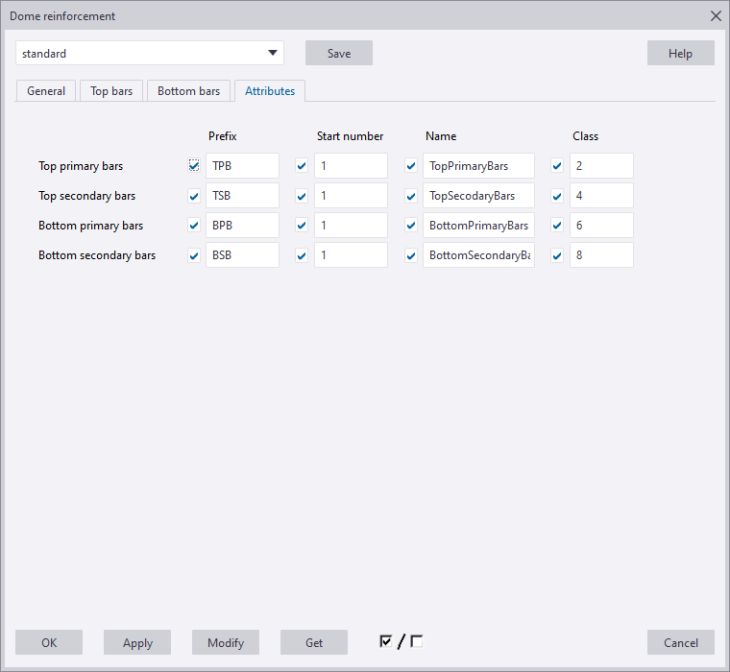Toggle Top secondary bars Start number checkbox
The height and width of the screenshot is (672, 730).
point(302,196)
